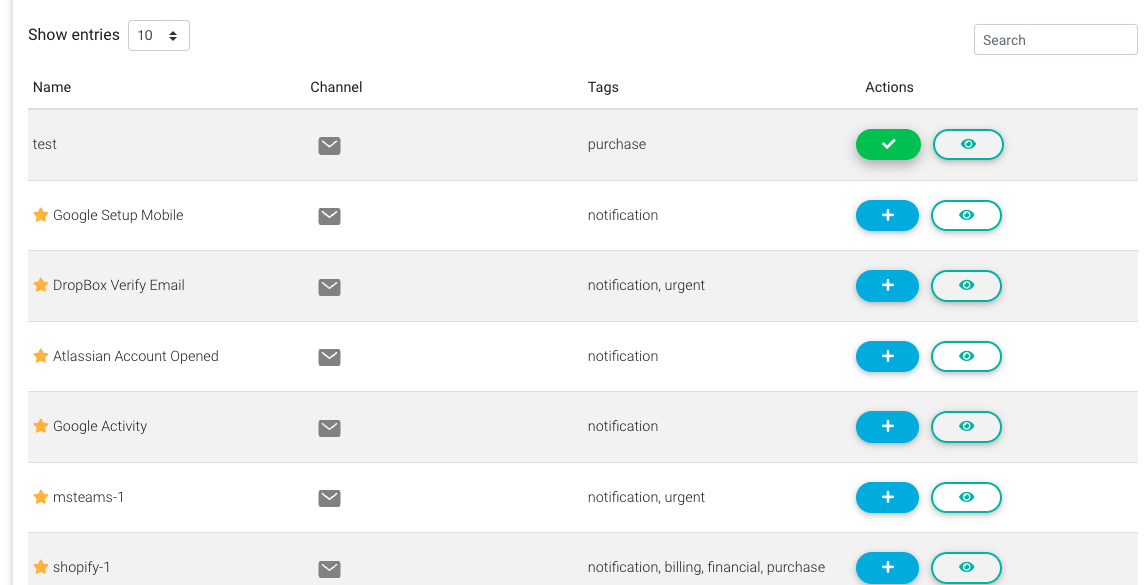This screenshot has width=1145, height=585.
Task: Click the green checkmark button for test
Action: coord(888,145)
